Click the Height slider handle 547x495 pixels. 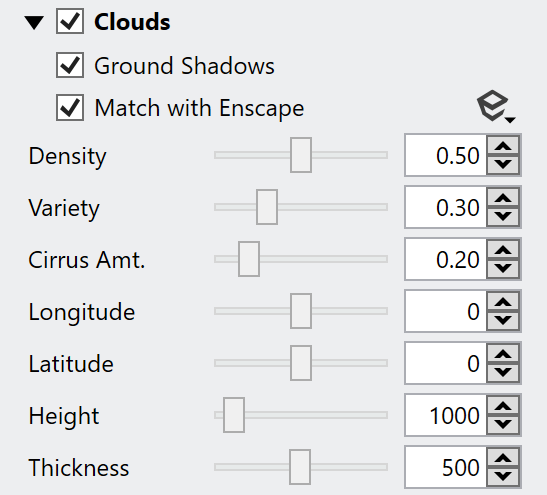click(234, 415)
